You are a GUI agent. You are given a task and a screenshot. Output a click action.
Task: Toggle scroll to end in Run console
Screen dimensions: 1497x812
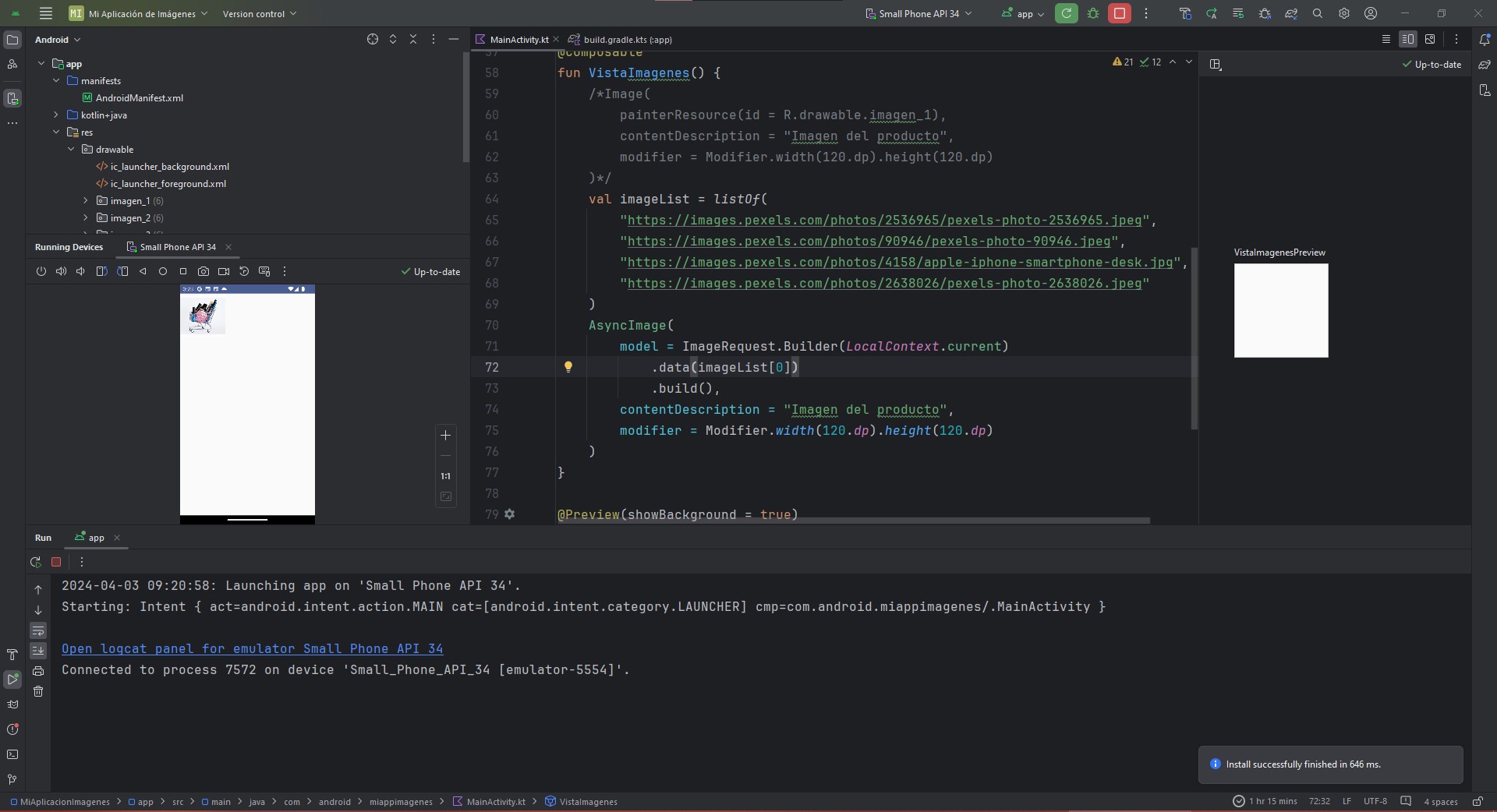[38, 651]
